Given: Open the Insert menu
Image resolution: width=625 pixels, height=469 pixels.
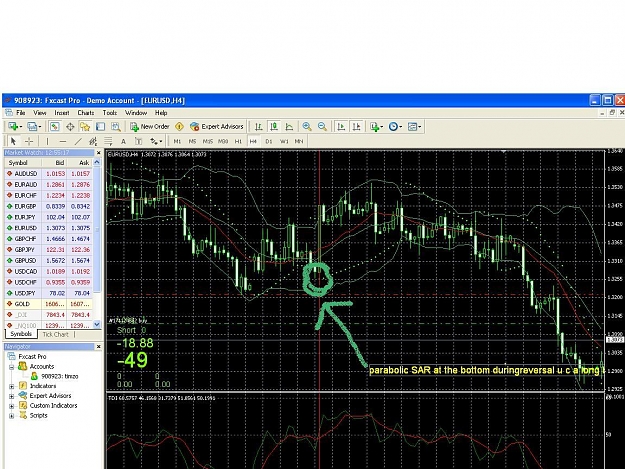Looking at the screenshot, I should pos(62,113).
